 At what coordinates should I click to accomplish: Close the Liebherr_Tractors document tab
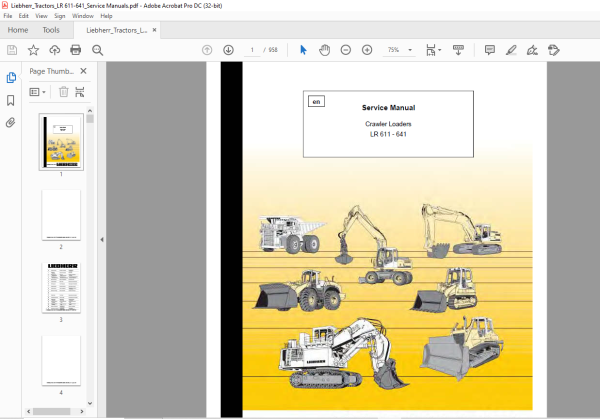click(155, 30)
